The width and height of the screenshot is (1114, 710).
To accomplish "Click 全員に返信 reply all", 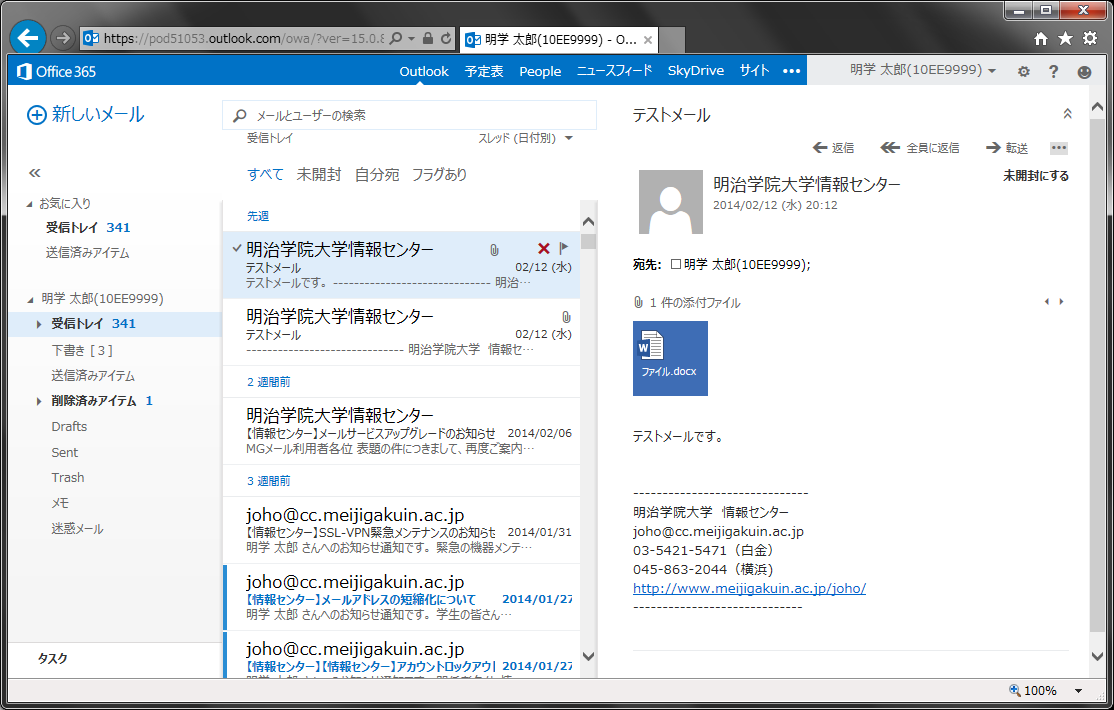I will (919, 148).
